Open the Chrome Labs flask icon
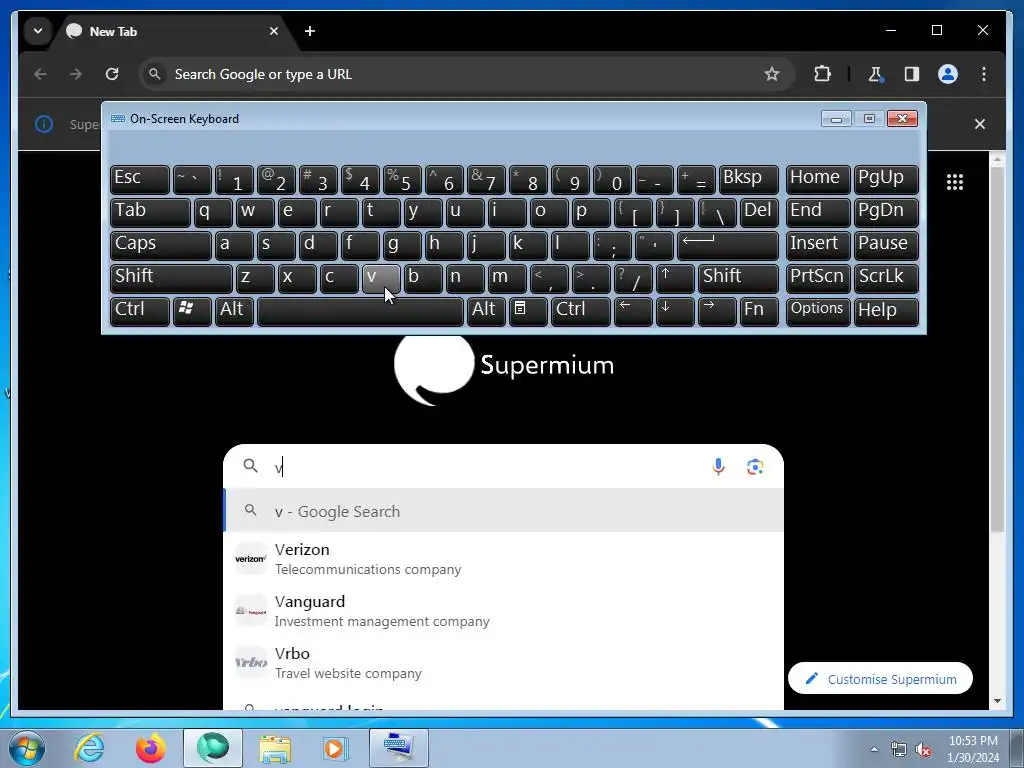The width and height of the screenshot is (1024, 768). (x=876, y=74)
